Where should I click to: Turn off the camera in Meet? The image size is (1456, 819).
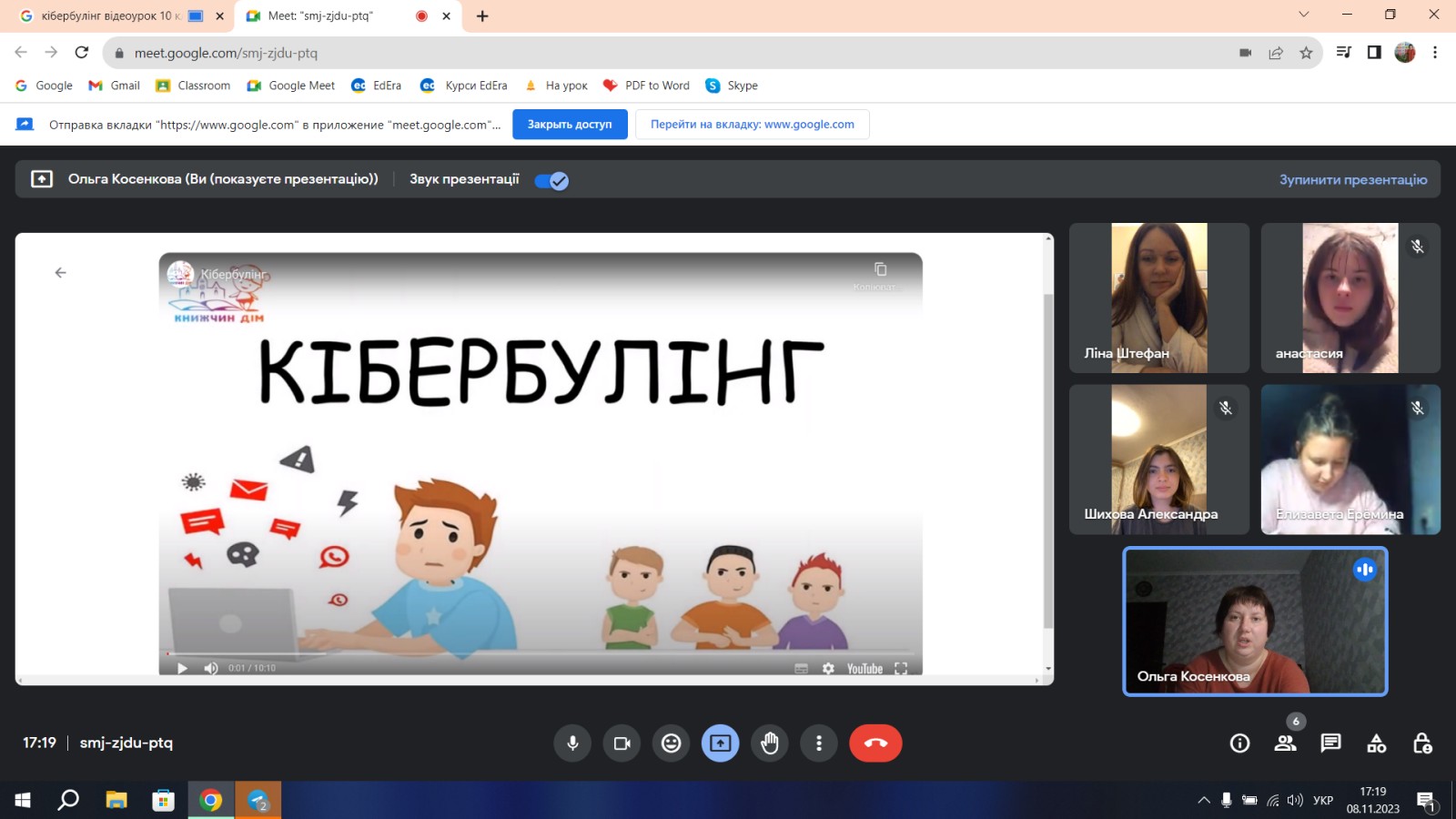[x=622, y=743]
